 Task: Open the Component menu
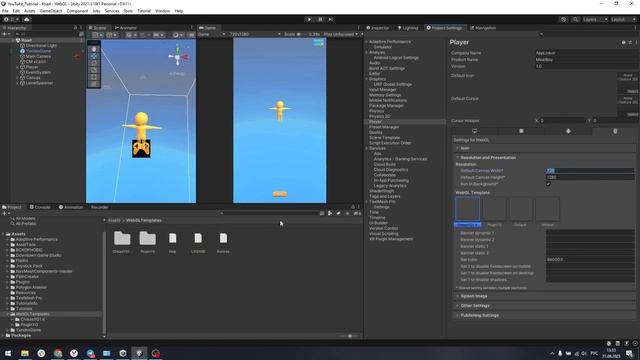77,11
